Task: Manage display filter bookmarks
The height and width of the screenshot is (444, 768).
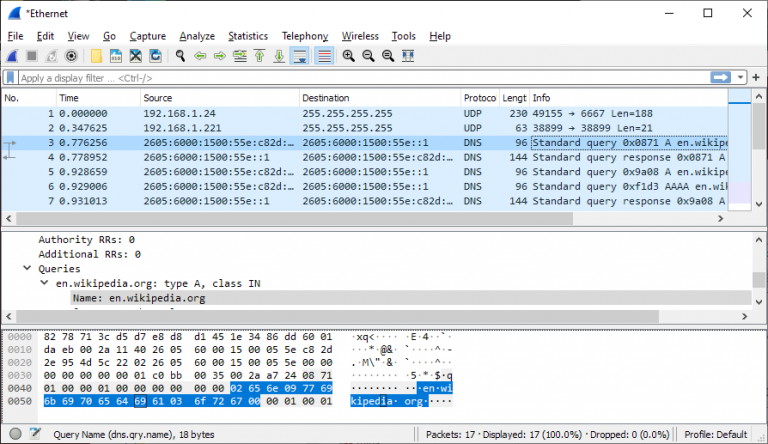Action: (10, 77)
